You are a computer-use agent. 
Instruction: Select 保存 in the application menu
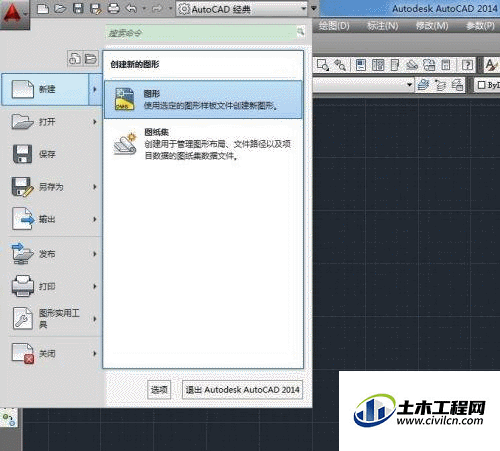click(51, 154)
